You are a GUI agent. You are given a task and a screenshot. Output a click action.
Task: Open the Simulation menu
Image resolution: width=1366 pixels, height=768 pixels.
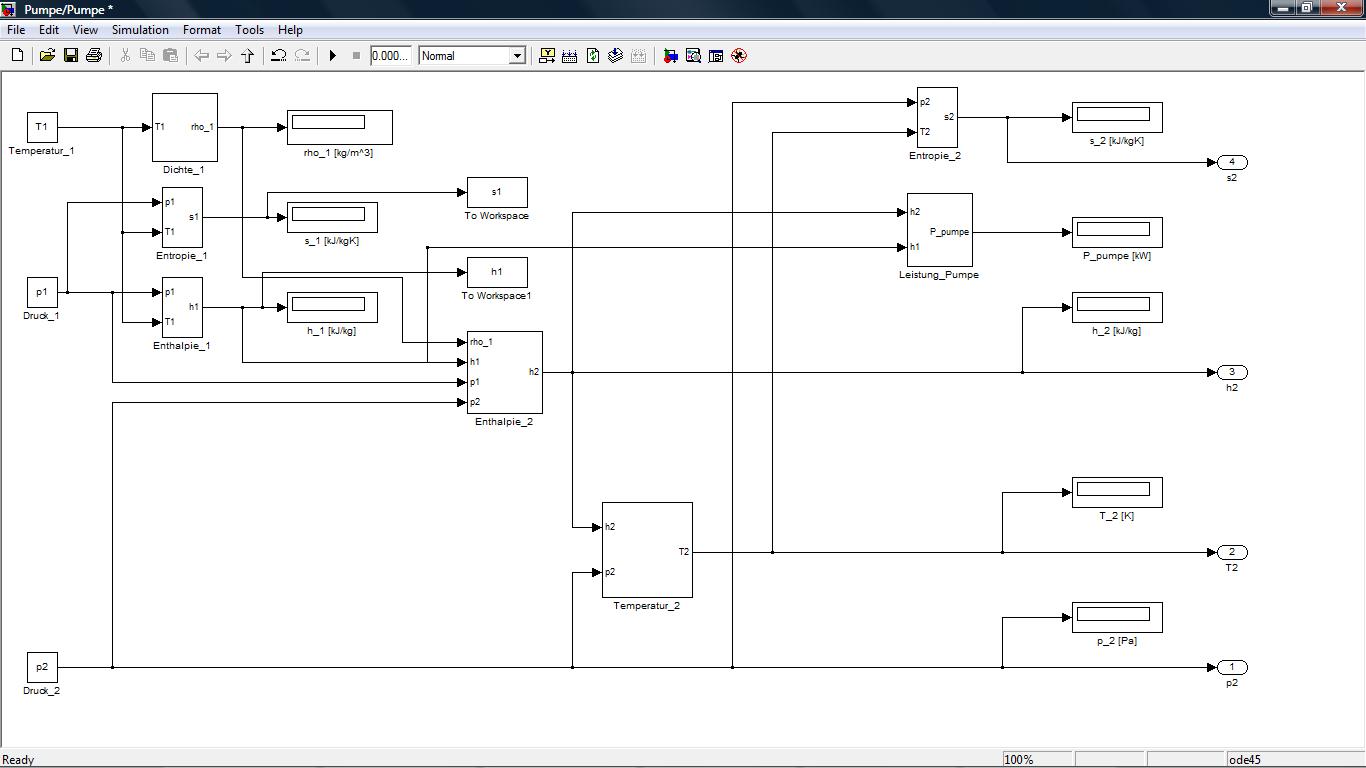(140, 30)
